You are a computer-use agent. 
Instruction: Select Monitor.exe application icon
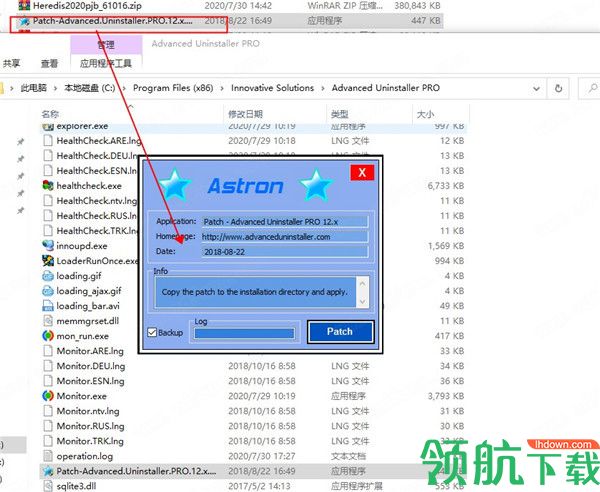[47, 396]
